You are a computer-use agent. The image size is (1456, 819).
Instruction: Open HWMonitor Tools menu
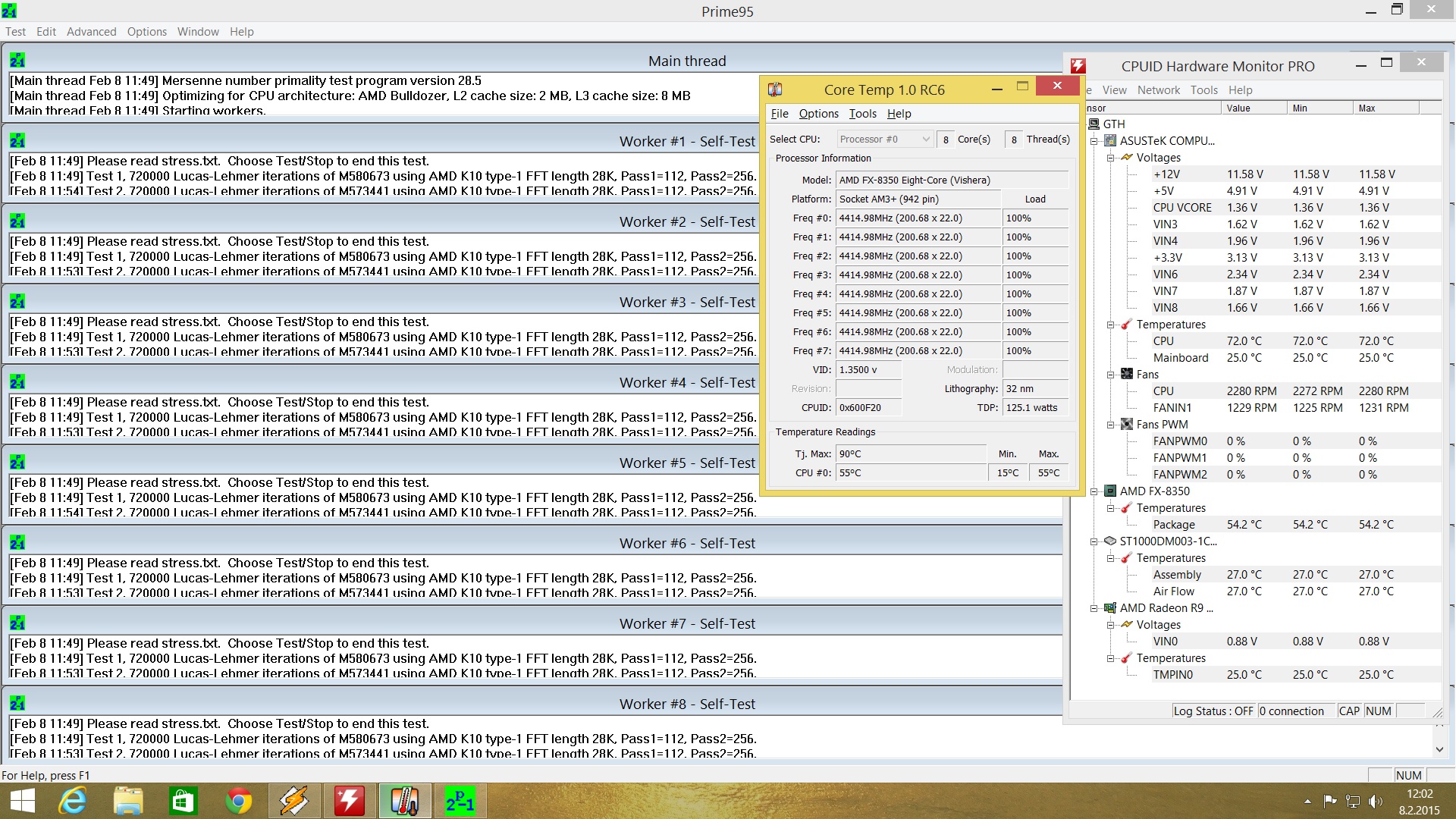click(x=1204, y=89)
